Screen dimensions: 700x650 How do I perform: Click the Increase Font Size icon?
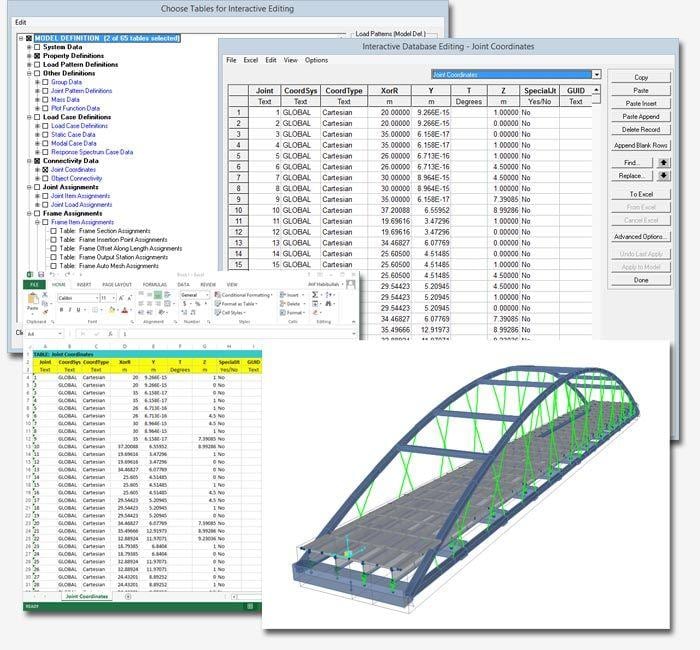coord(121,298)
